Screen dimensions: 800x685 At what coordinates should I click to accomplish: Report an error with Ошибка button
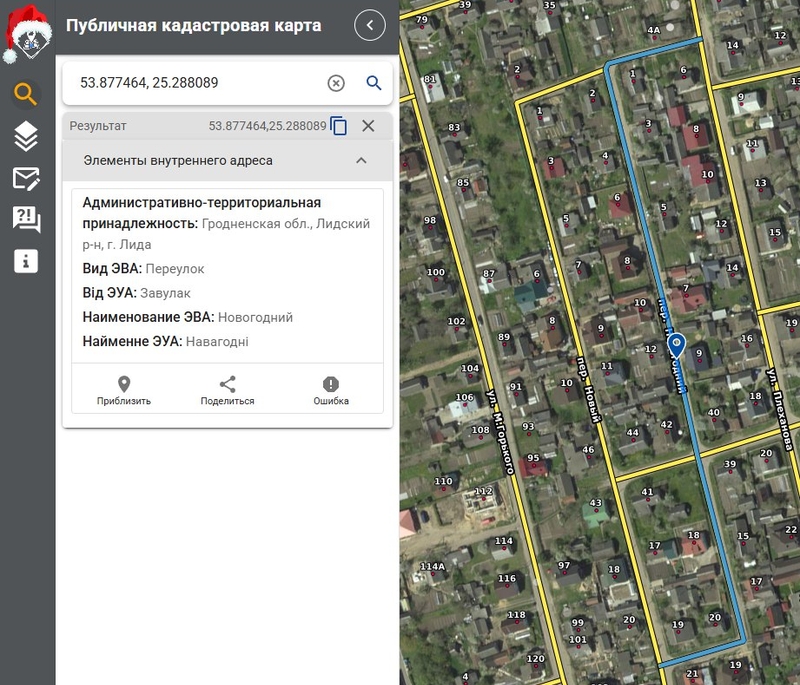click(x=331, y=391)
